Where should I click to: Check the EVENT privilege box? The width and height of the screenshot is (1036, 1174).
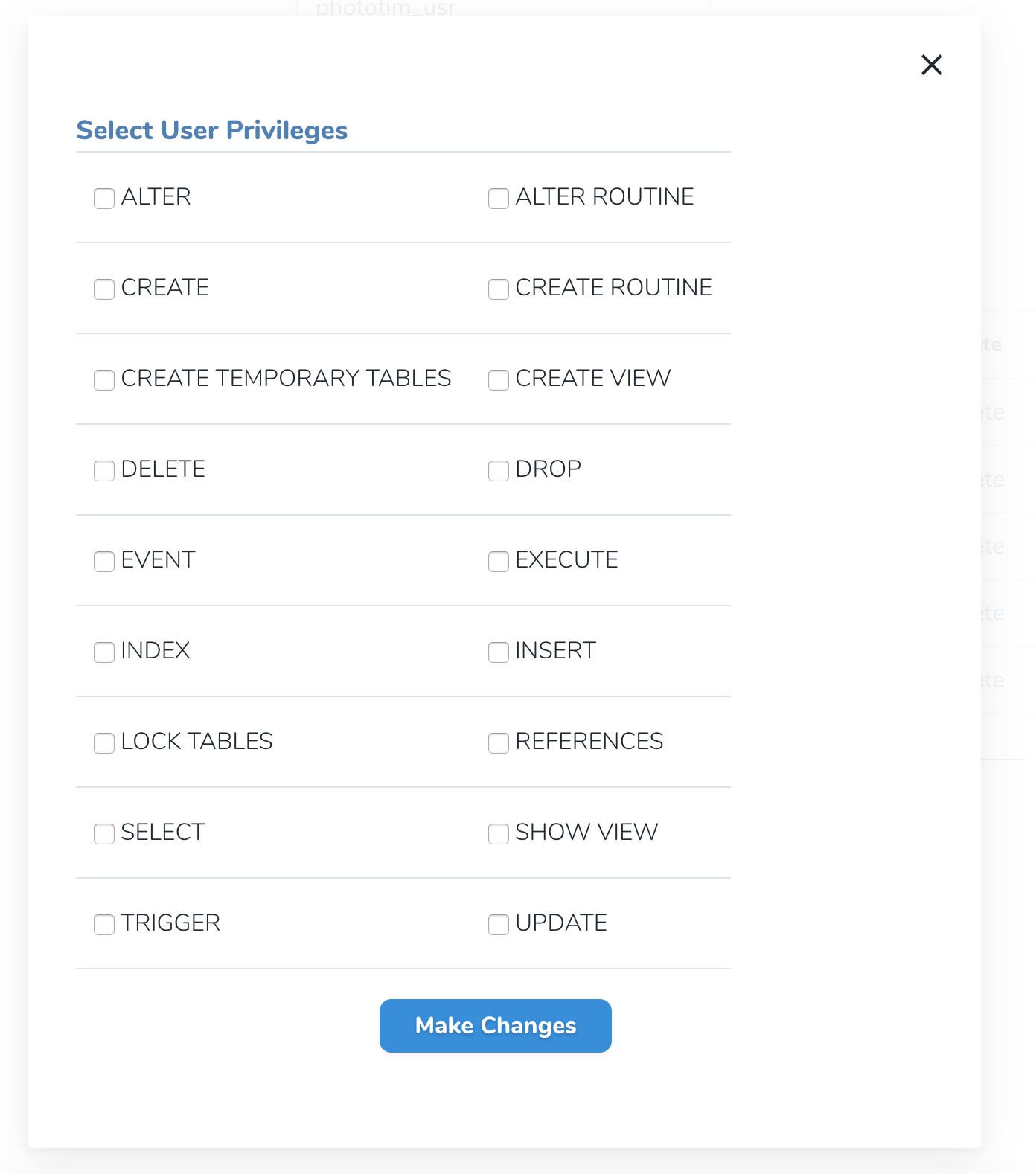coord(104,561)
